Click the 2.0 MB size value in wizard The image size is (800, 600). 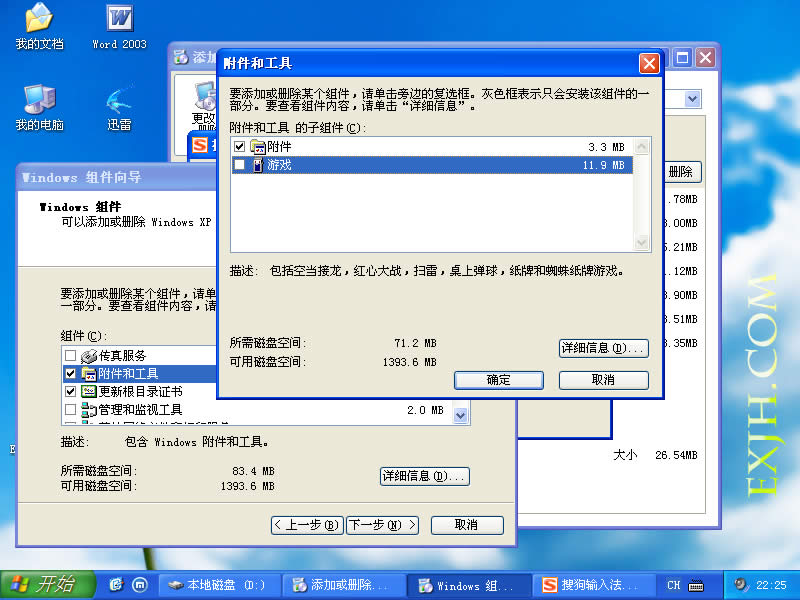[426, 410]
